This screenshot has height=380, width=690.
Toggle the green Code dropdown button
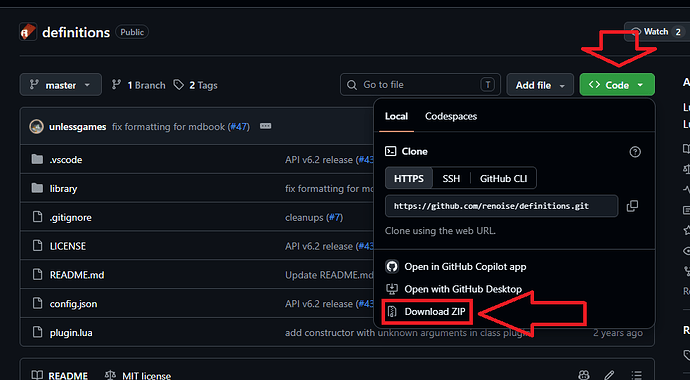tap(617, 85)
